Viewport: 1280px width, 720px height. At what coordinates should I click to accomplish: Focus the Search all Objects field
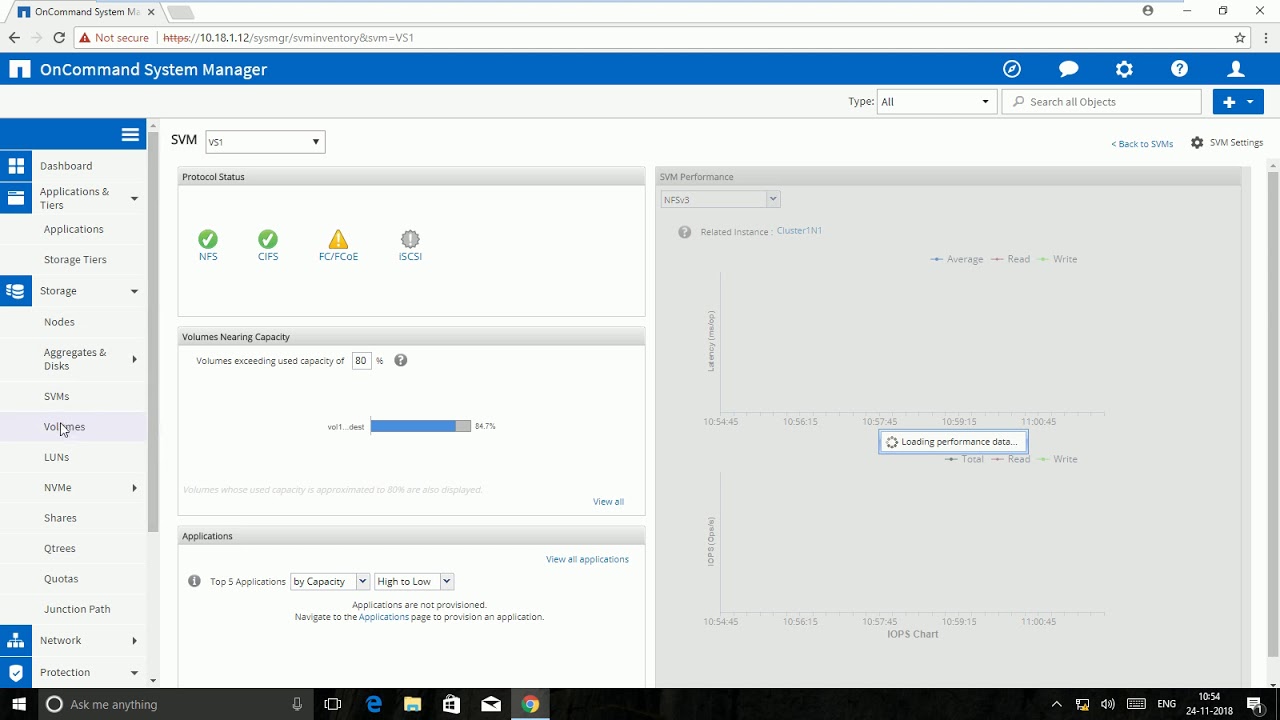coord(1102,102)
